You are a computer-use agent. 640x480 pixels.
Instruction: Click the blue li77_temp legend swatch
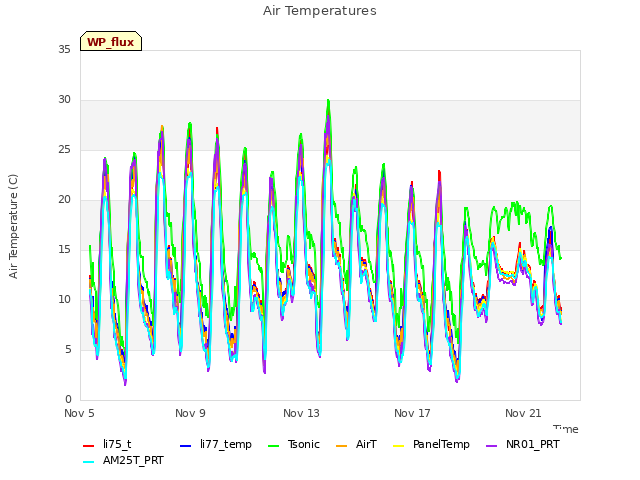pos(186,446)
